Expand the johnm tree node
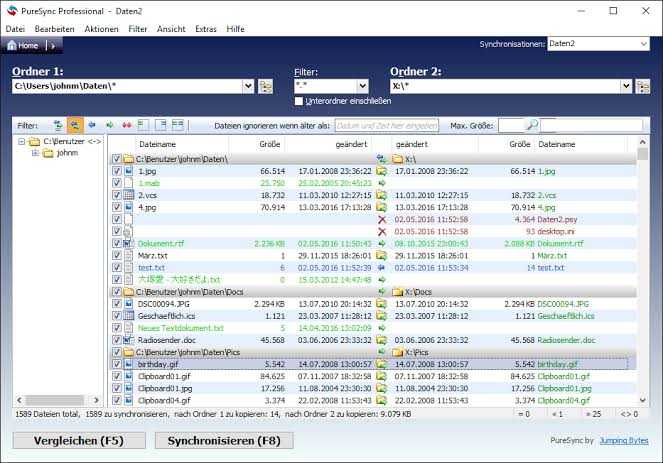 [35, 153]
